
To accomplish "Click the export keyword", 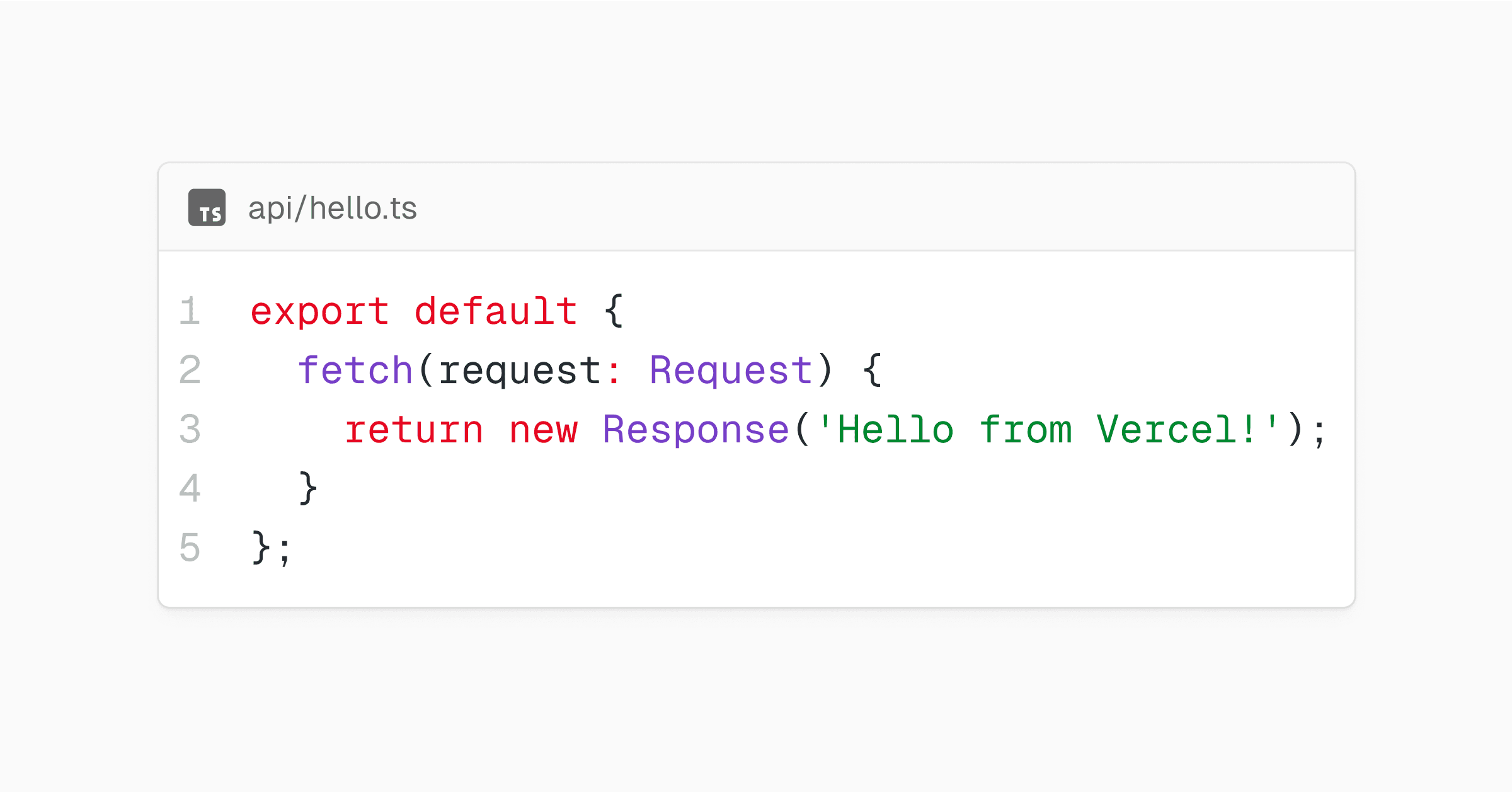I will pos(319,312).
